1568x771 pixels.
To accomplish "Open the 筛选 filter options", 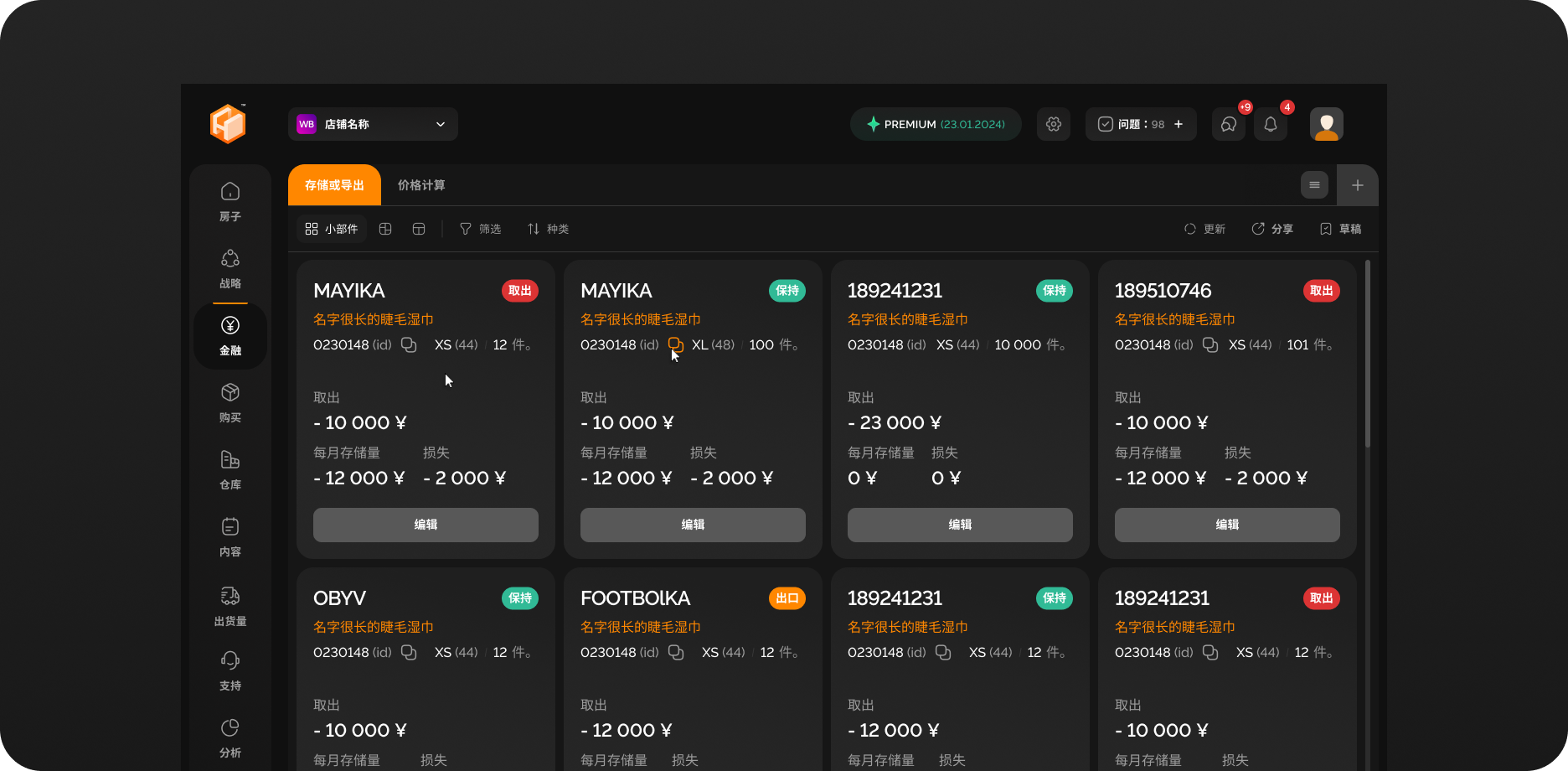I will (480, 229).
